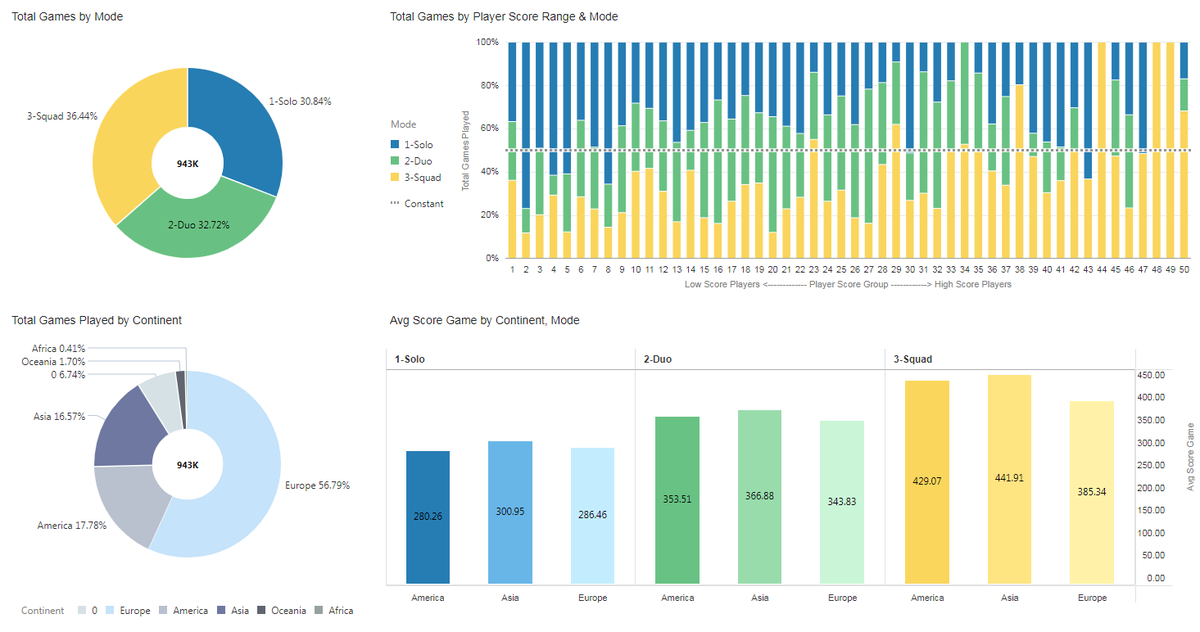
Task: Select the stacked bar for score group 1
Action: pos(512,150)
